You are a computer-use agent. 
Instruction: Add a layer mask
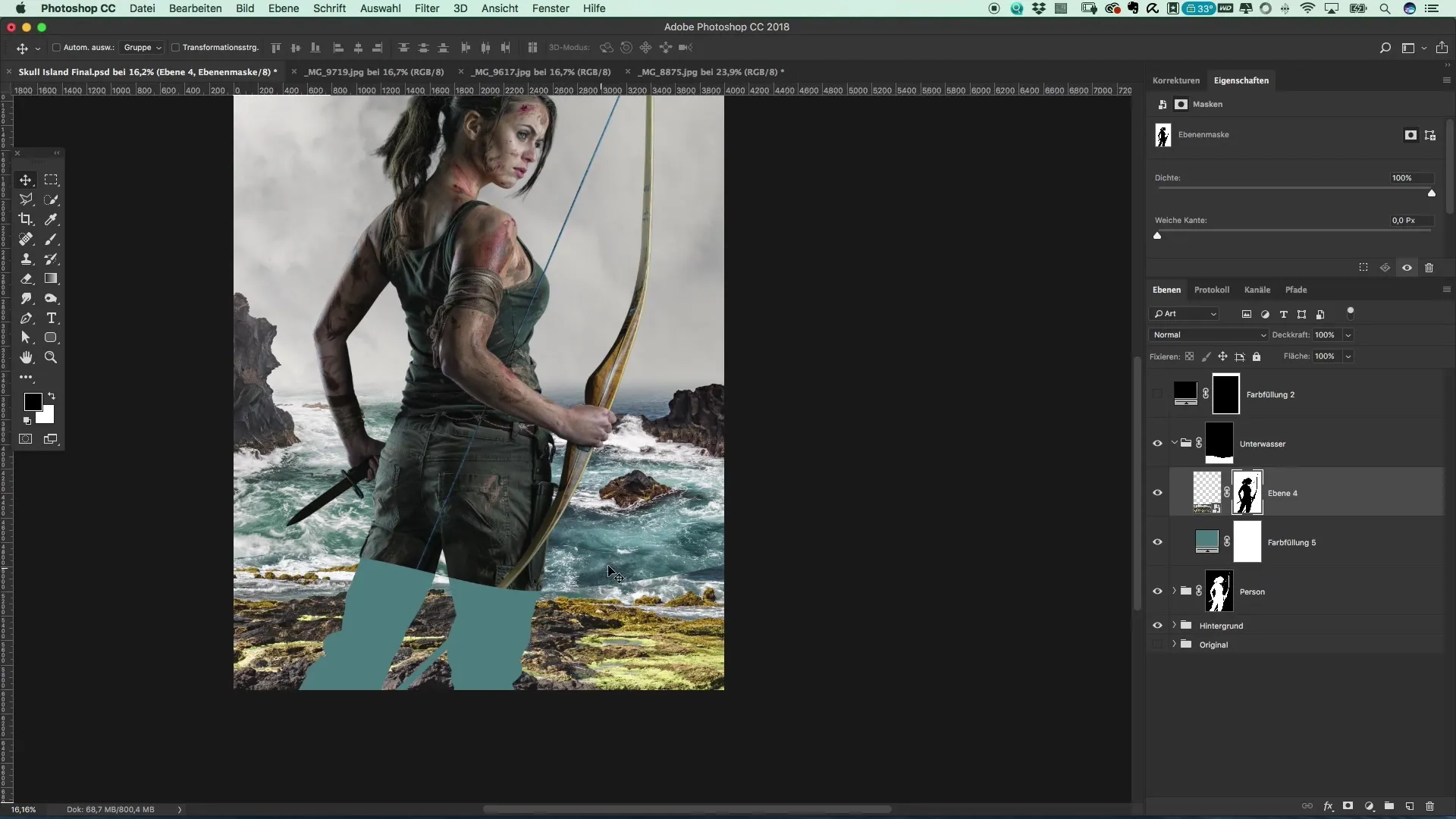tap(1348, 806)
